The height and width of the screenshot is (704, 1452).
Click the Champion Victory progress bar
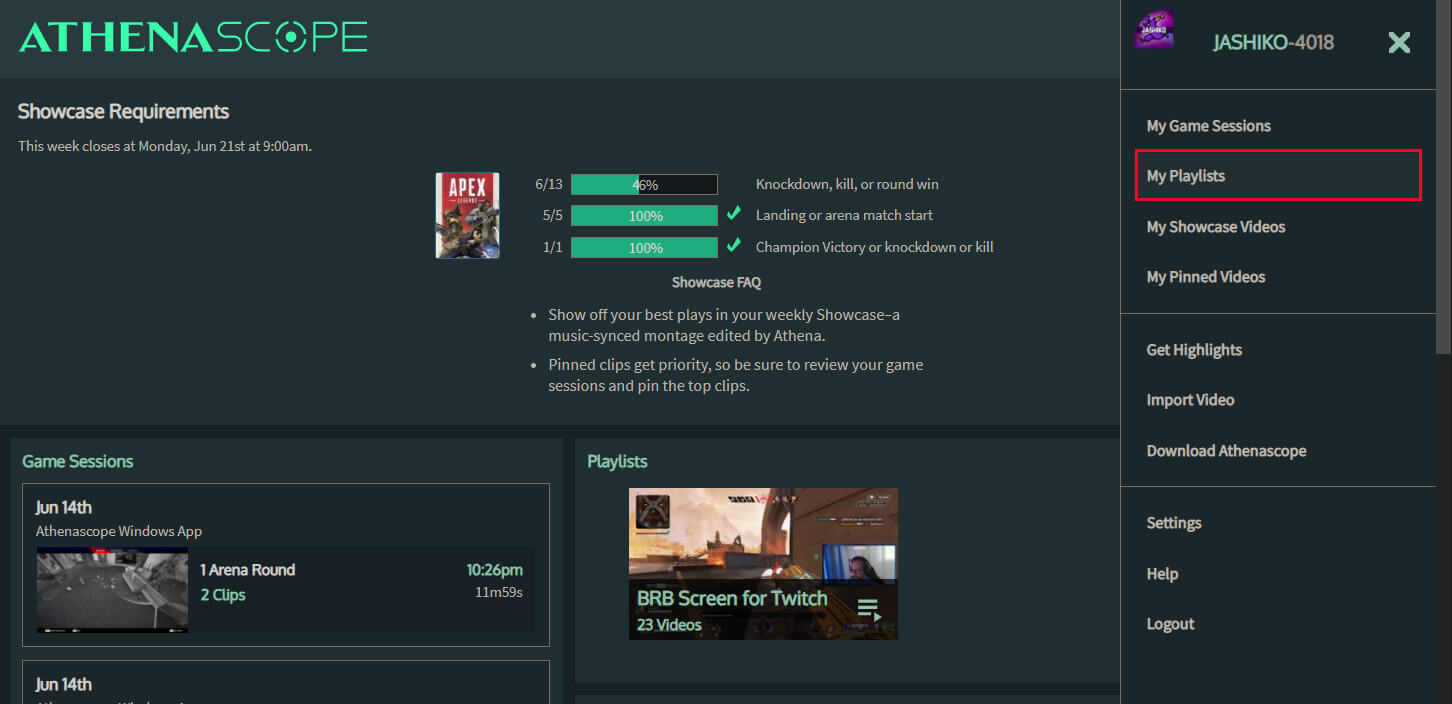[x=644, y=247]
